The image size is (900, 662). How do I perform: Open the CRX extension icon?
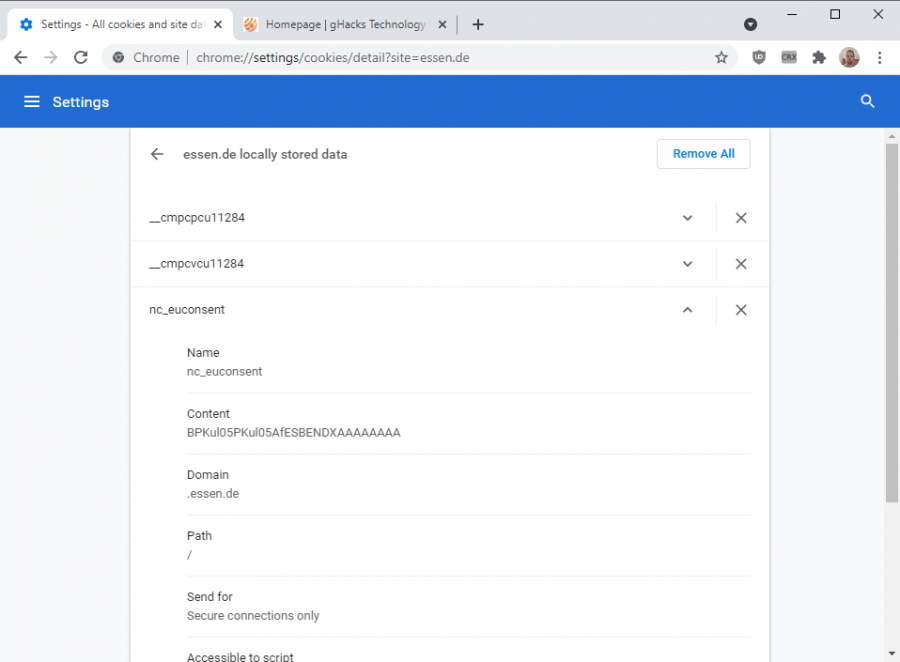click(789, 57)
